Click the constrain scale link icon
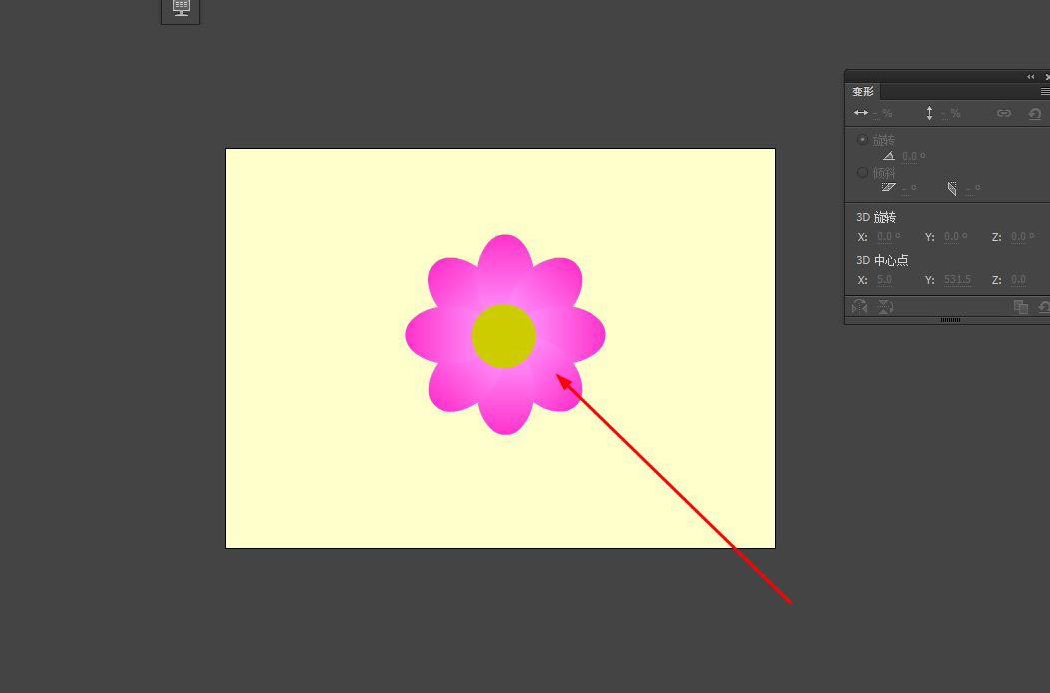This screenshot has height=693, width=1050. click(x=1005, y=113)
